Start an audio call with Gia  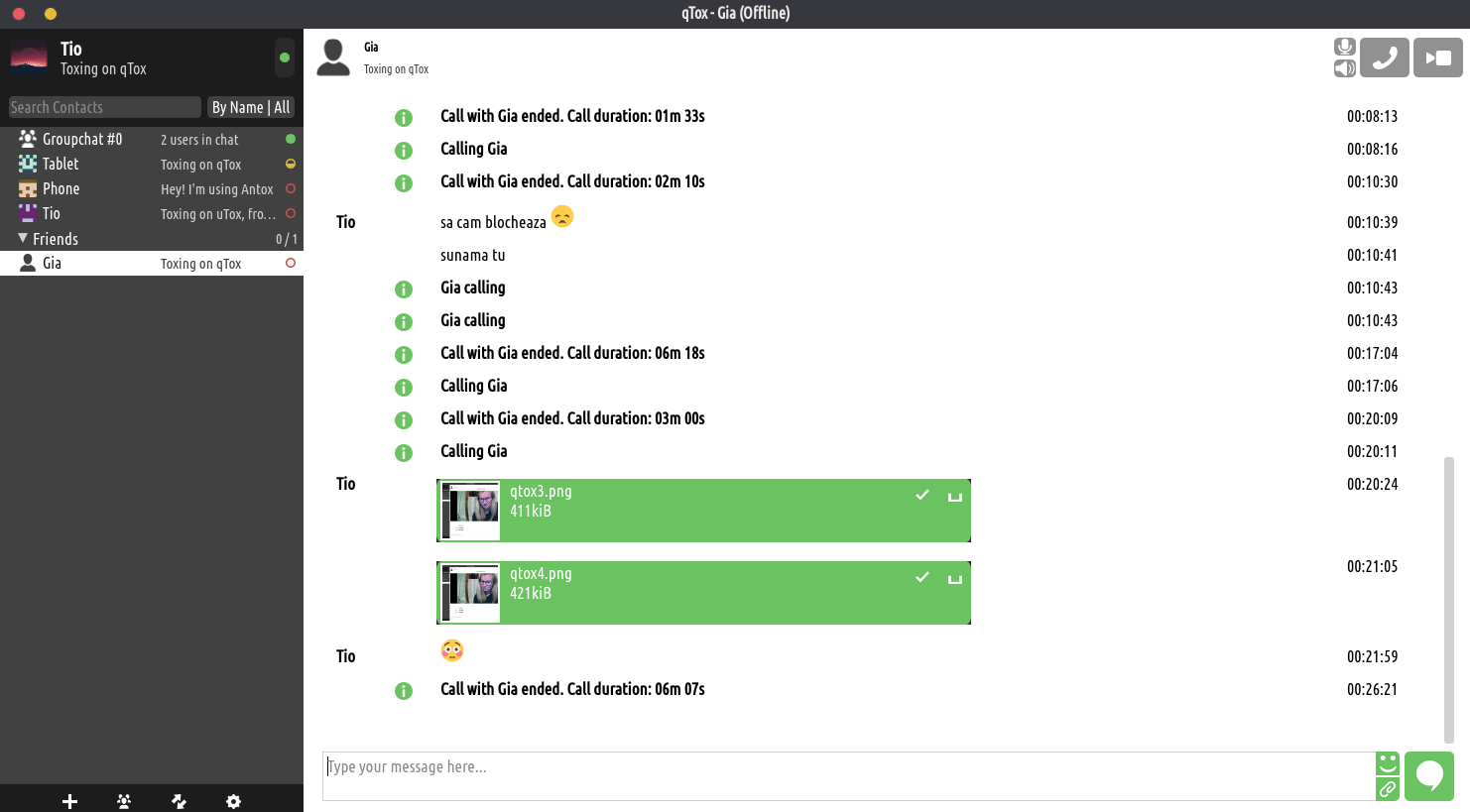(1385, 58)
